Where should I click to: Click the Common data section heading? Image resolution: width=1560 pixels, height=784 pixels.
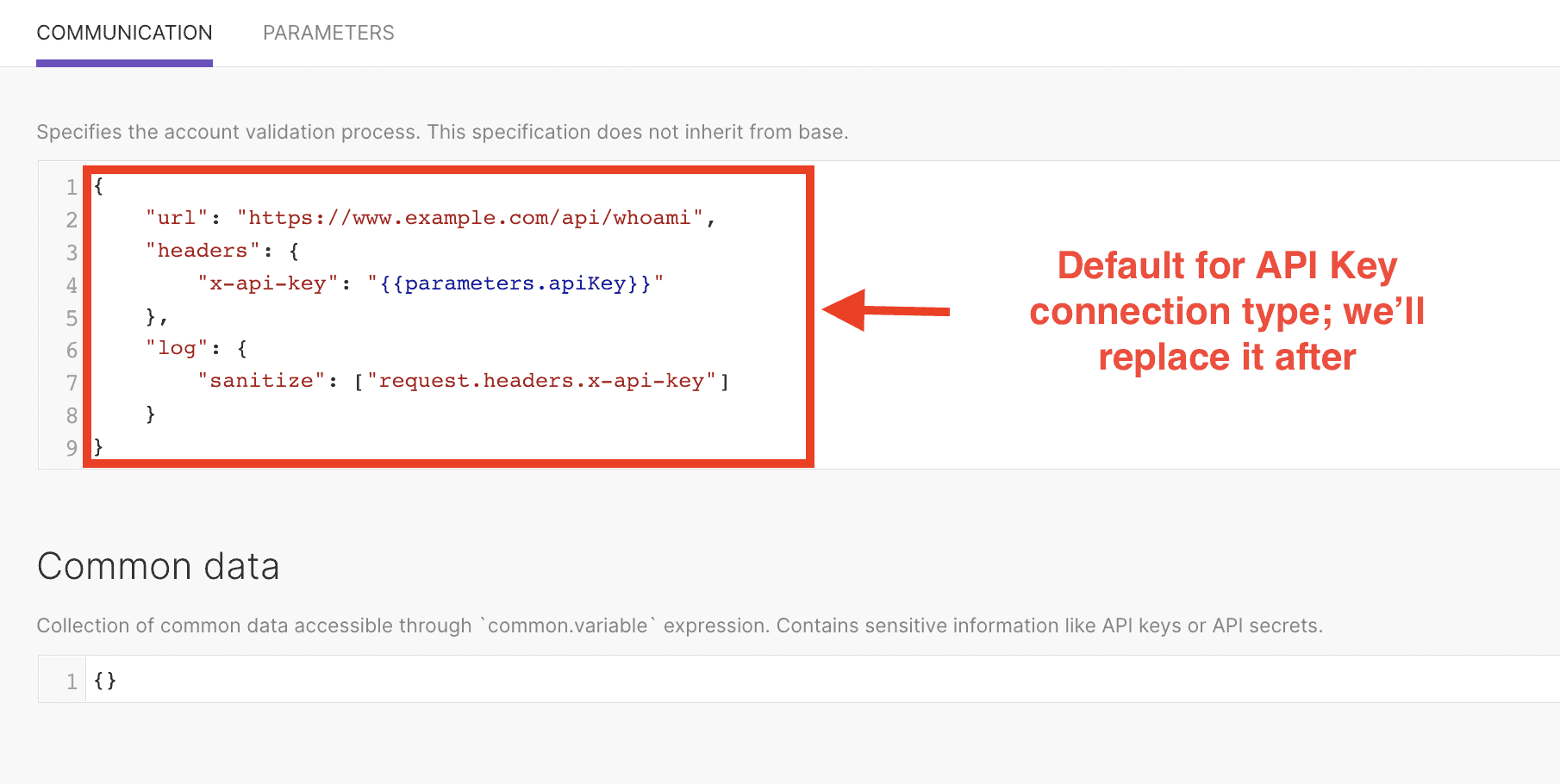(x=158, y=566)
